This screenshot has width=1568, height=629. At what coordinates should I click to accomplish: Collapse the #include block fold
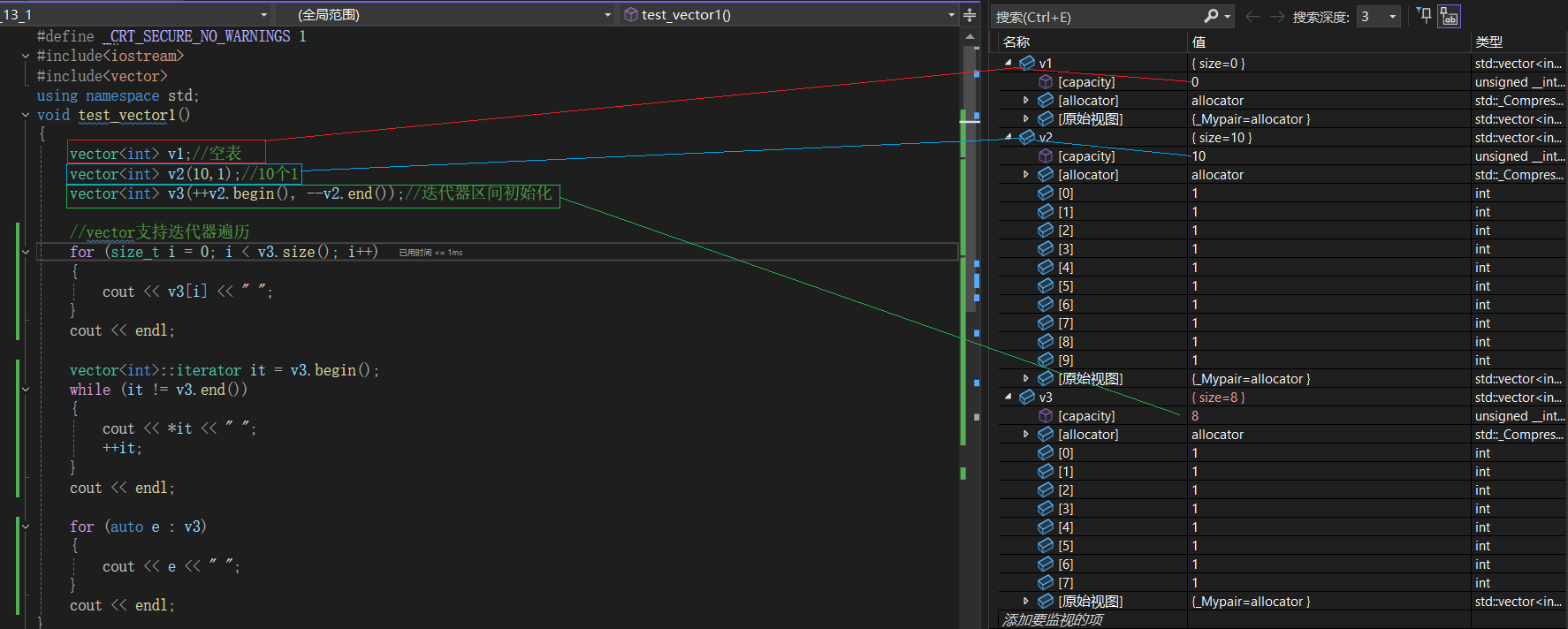click(x=26, y=56)
